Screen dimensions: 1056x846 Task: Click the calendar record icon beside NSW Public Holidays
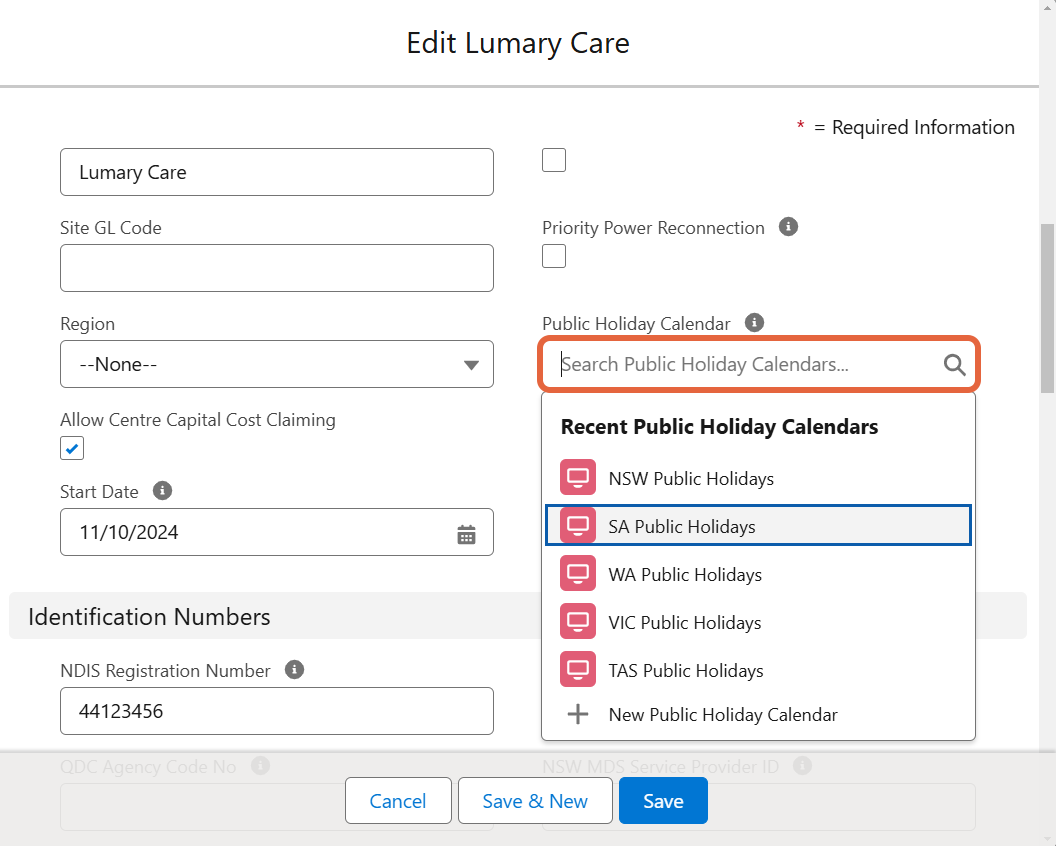(x=577, y=477)
